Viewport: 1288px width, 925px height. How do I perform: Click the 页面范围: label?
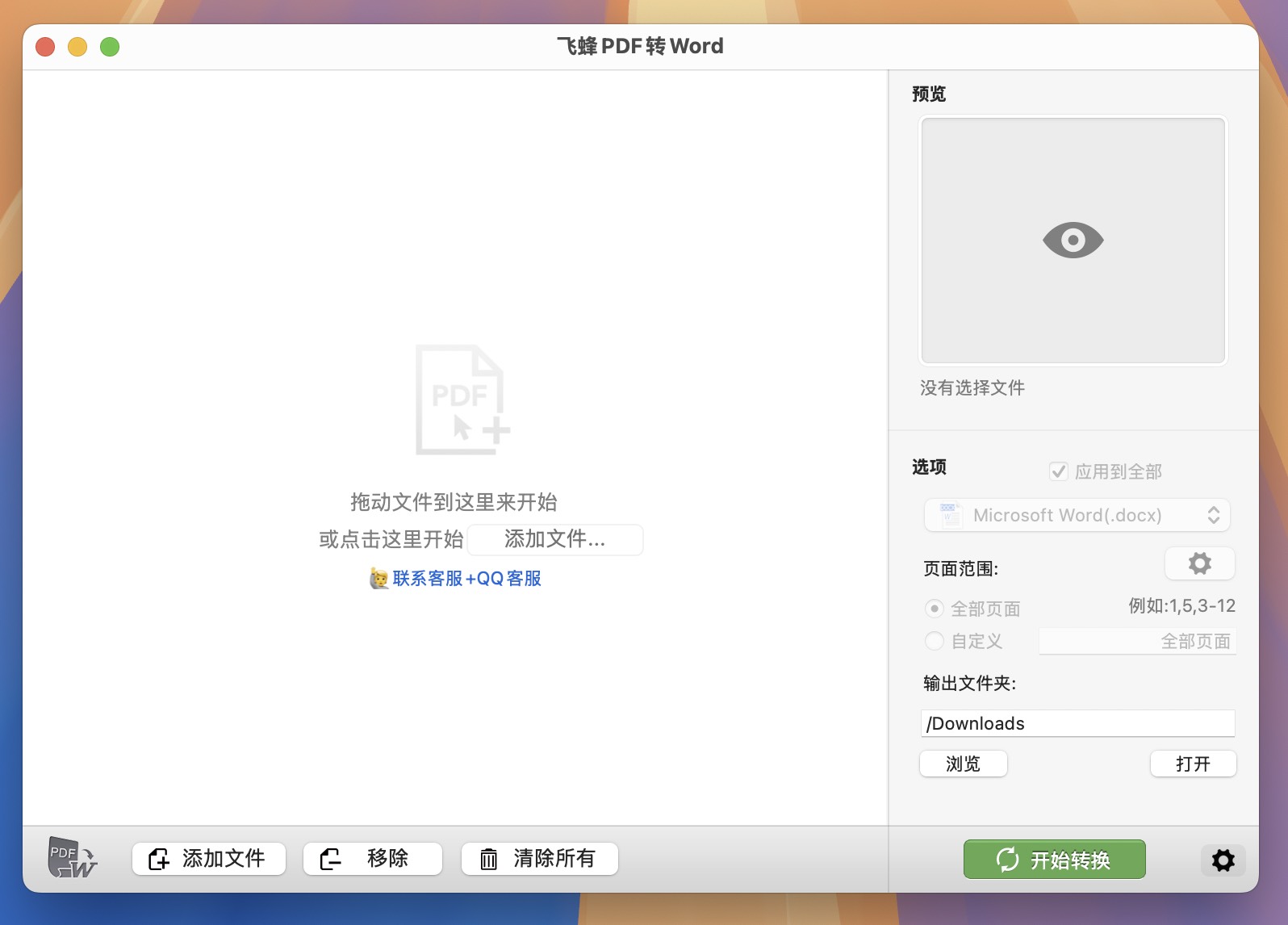(960, 569)
